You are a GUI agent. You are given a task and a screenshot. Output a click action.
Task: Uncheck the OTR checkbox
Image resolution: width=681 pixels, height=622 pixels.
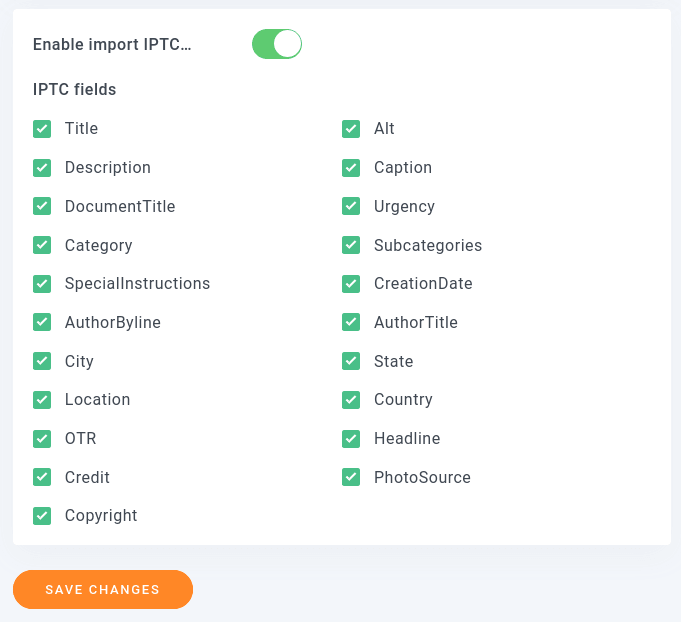pos(42,438)
